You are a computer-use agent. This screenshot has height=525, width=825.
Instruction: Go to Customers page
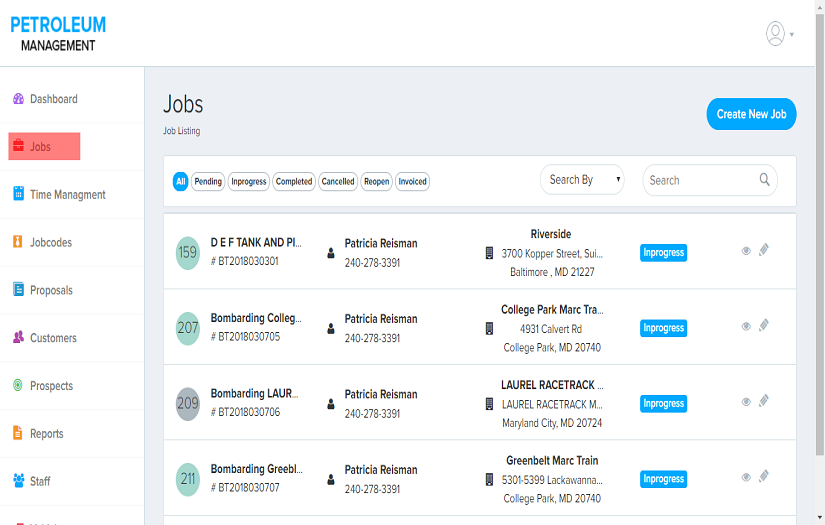tap(53, 338)
